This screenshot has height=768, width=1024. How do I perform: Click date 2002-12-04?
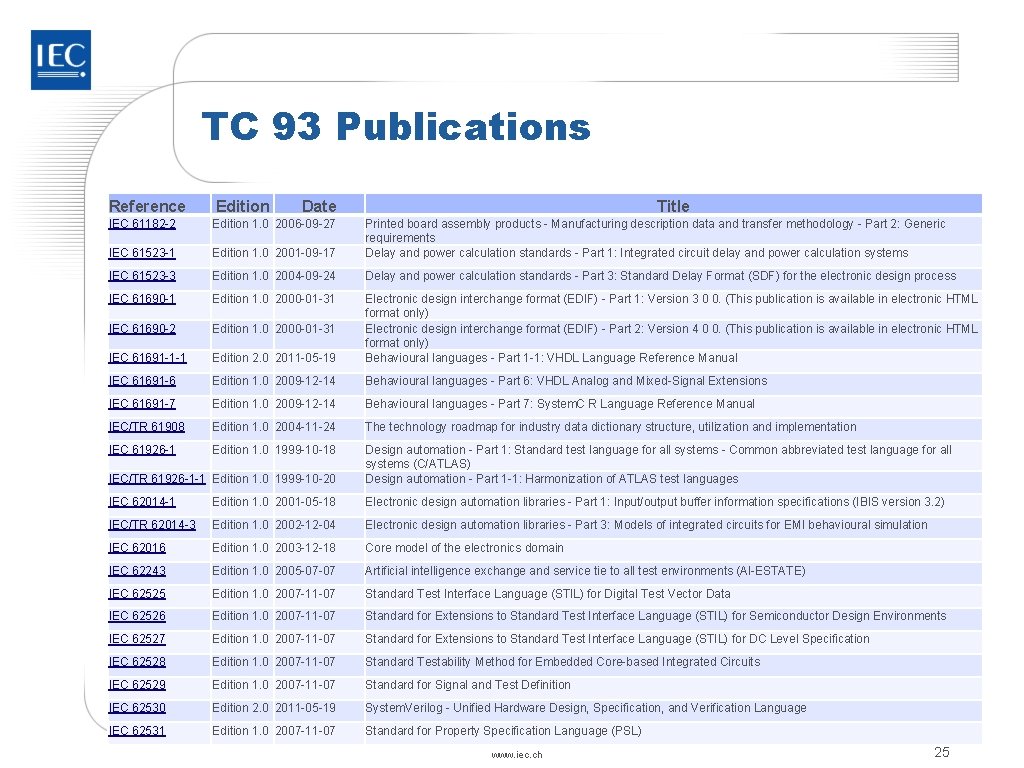pos(305,525)
